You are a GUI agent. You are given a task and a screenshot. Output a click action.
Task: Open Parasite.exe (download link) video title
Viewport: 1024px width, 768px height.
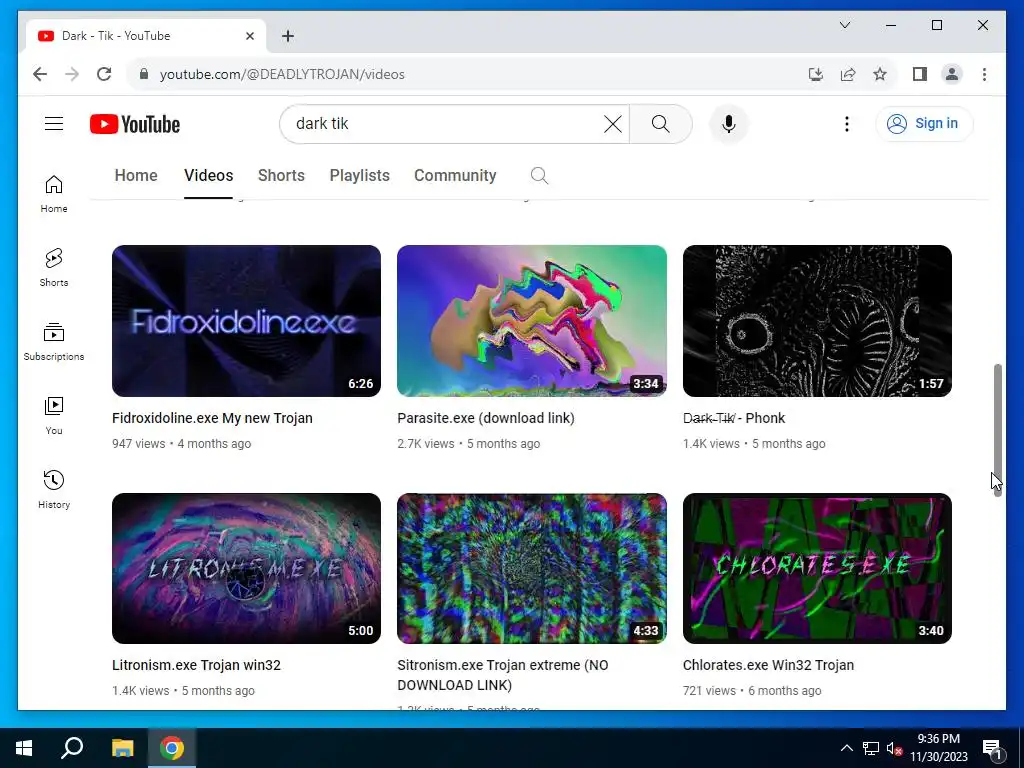pyautogui.click(x=486, y=418)
